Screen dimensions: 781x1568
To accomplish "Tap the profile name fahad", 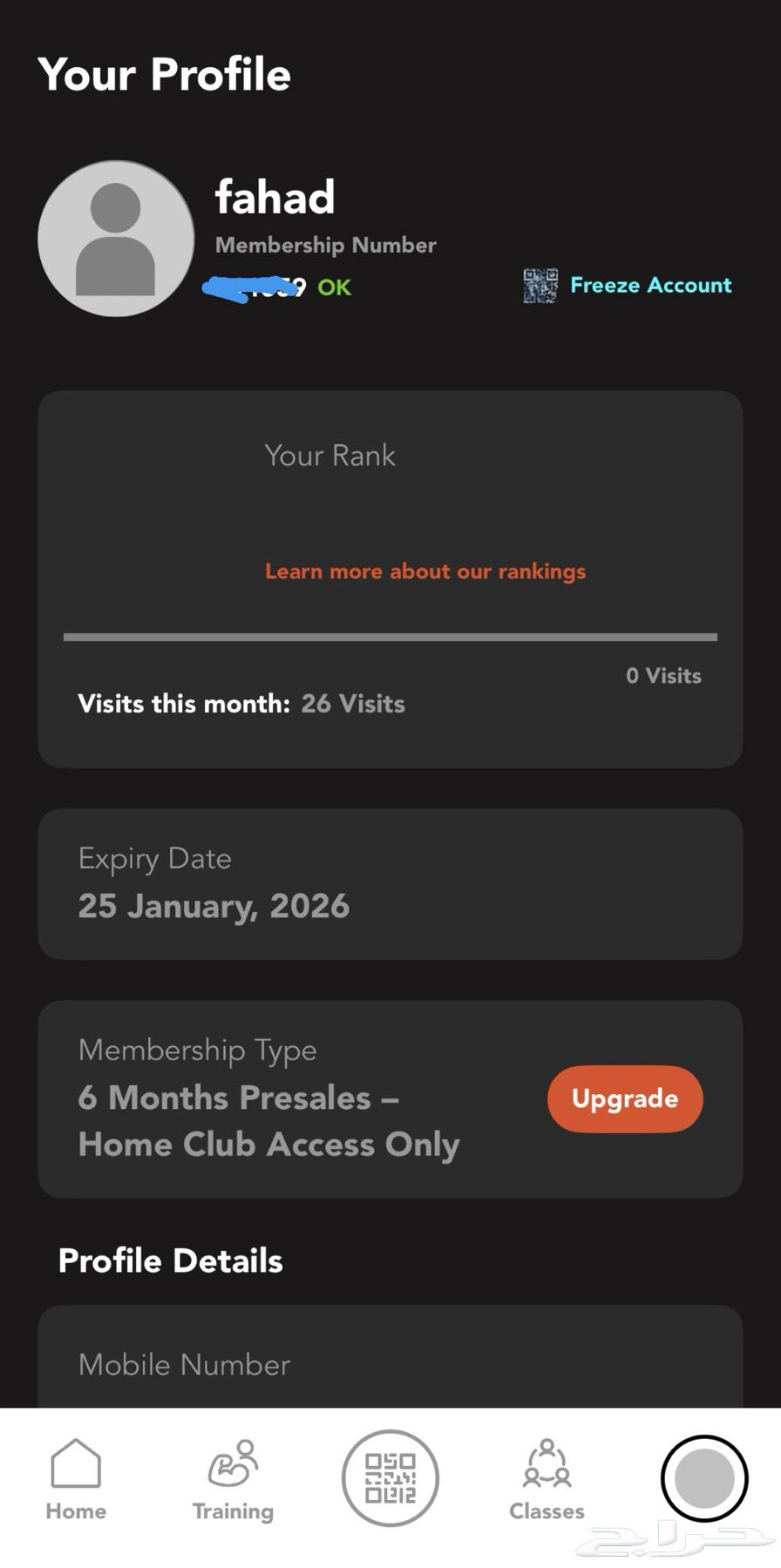I will [275, 197].
